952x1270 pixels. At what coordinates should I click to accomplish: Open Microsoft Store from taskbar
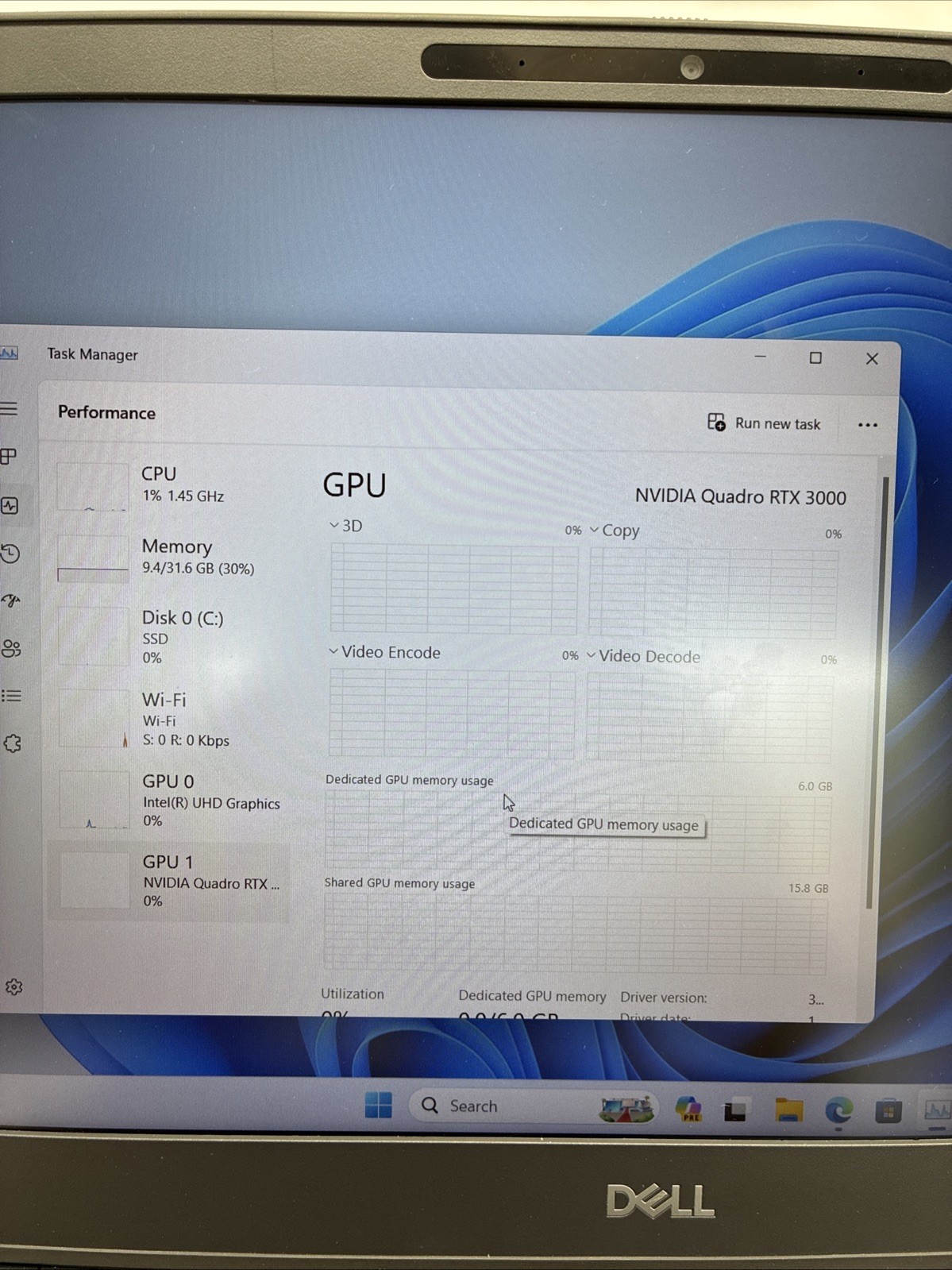click(888, 1111)
